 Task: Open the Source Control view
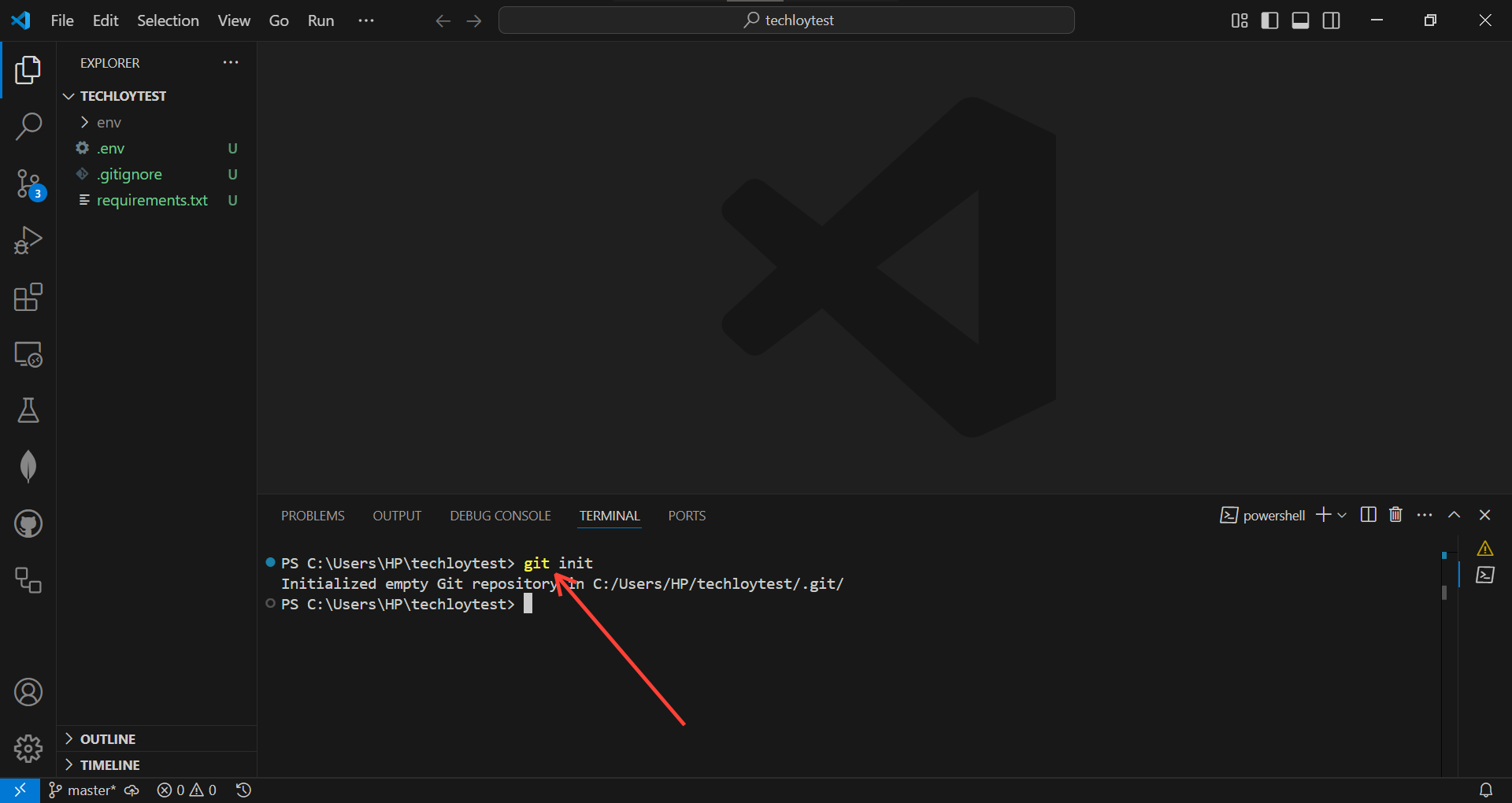pos(28,184)
